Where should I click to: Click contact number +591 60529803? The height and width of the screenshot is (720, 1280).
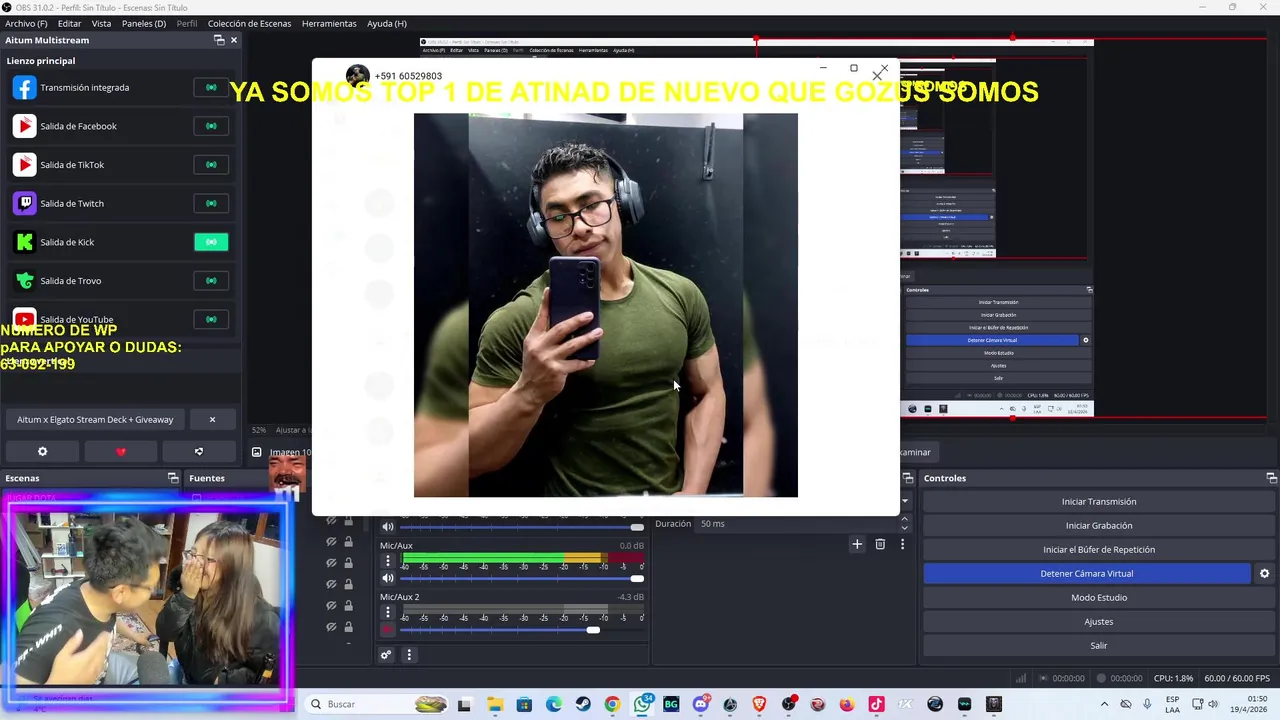pyautogui.click(x=408, y=76)
